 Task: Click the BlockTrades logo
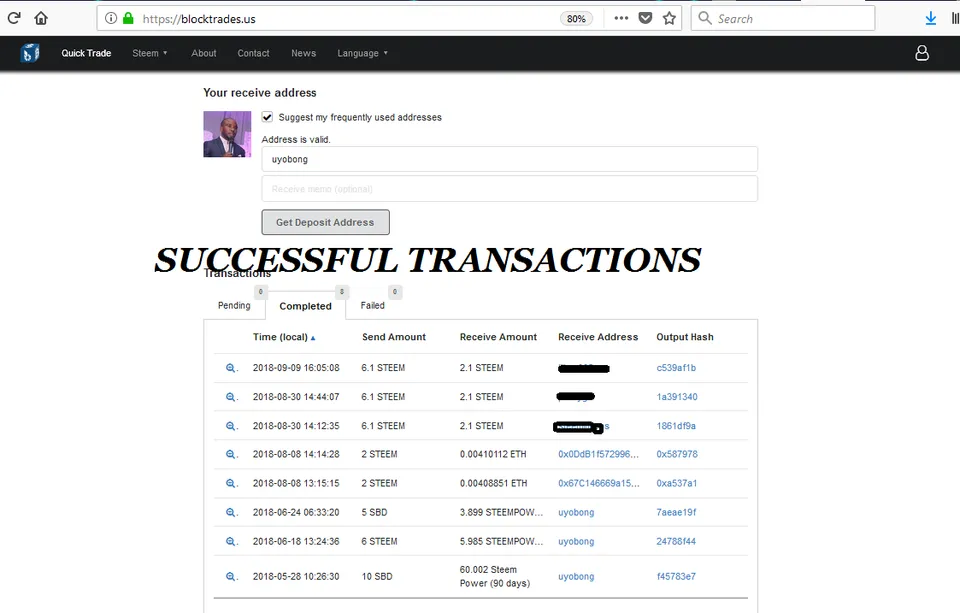29,53
